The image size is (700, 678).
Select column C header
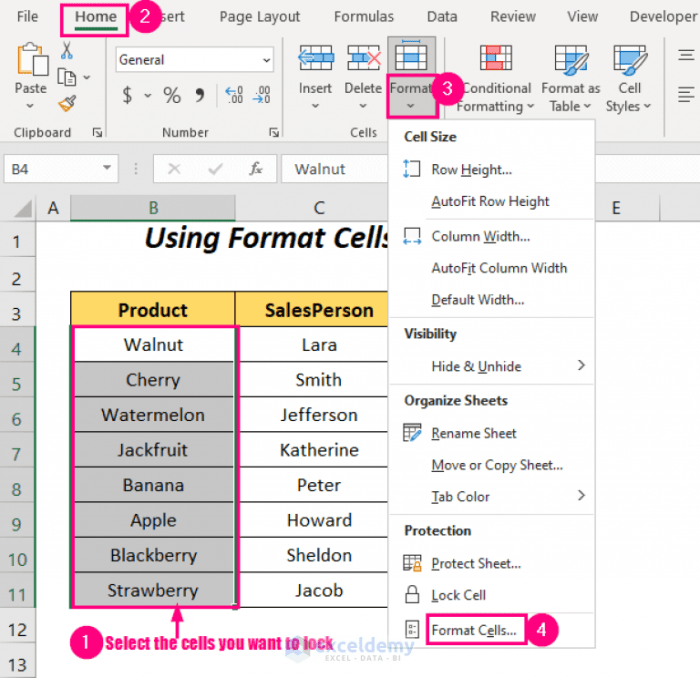coord(319,208)
